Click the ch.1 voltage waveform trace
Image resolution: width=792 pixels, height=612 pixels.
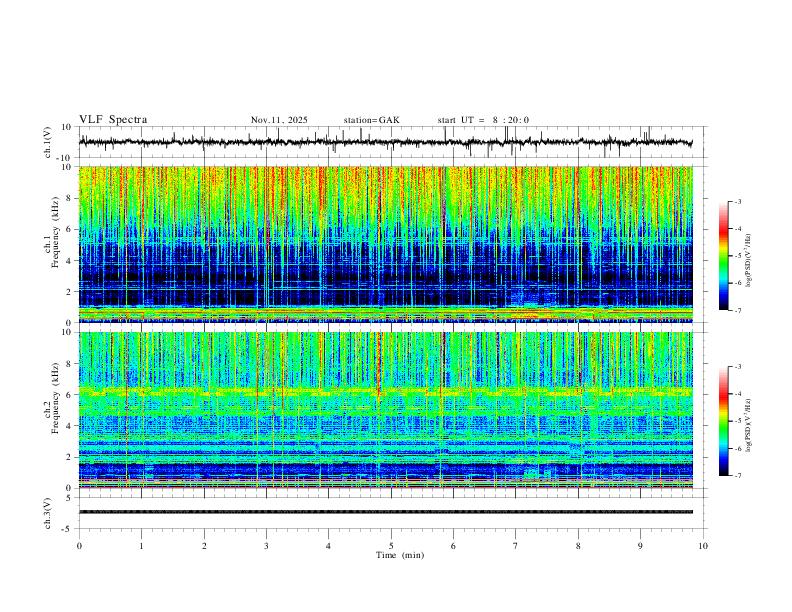(x=386, y=142)
